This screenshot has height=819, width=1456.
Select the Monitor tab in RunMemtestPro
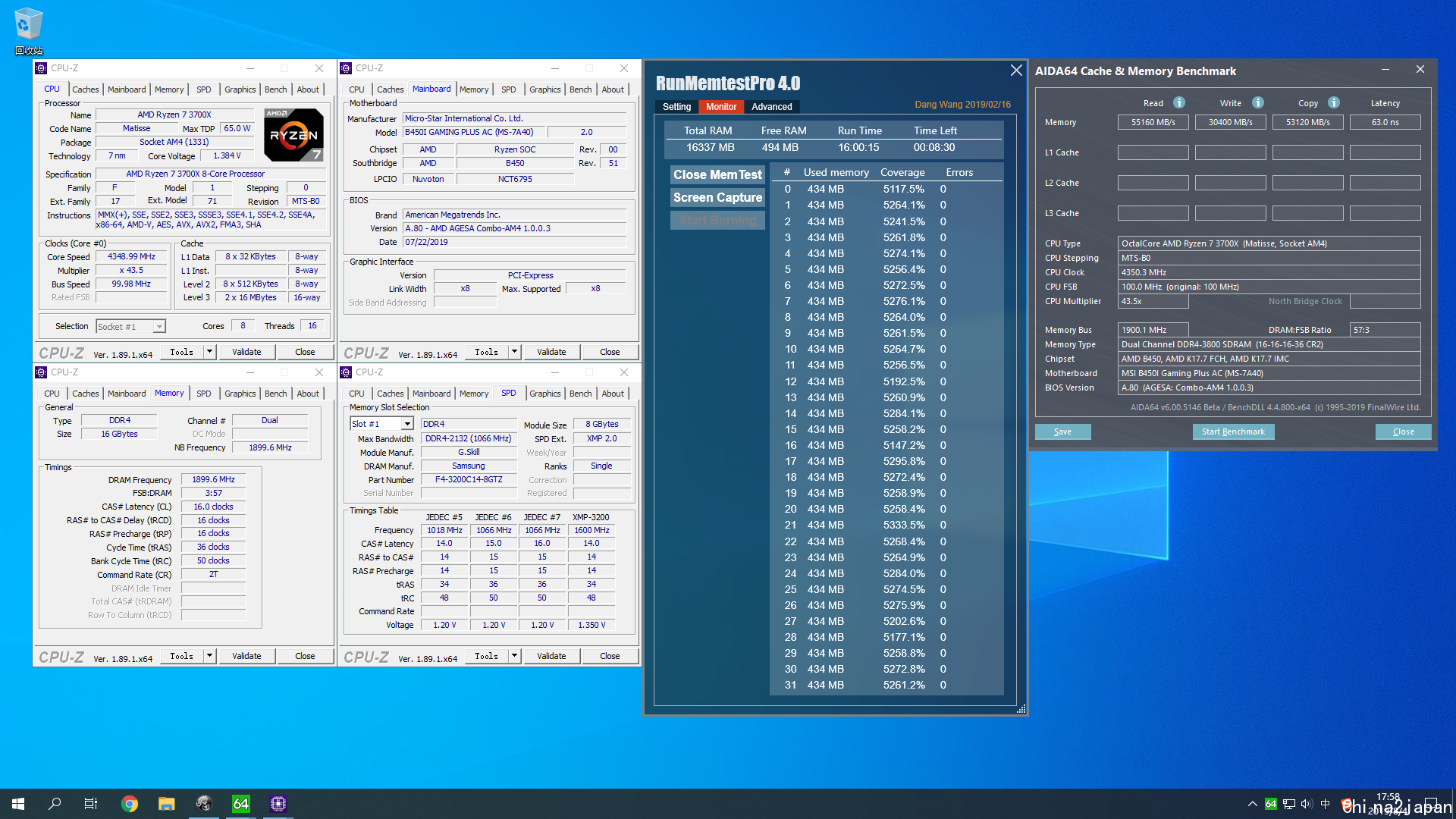coord(721,107)
